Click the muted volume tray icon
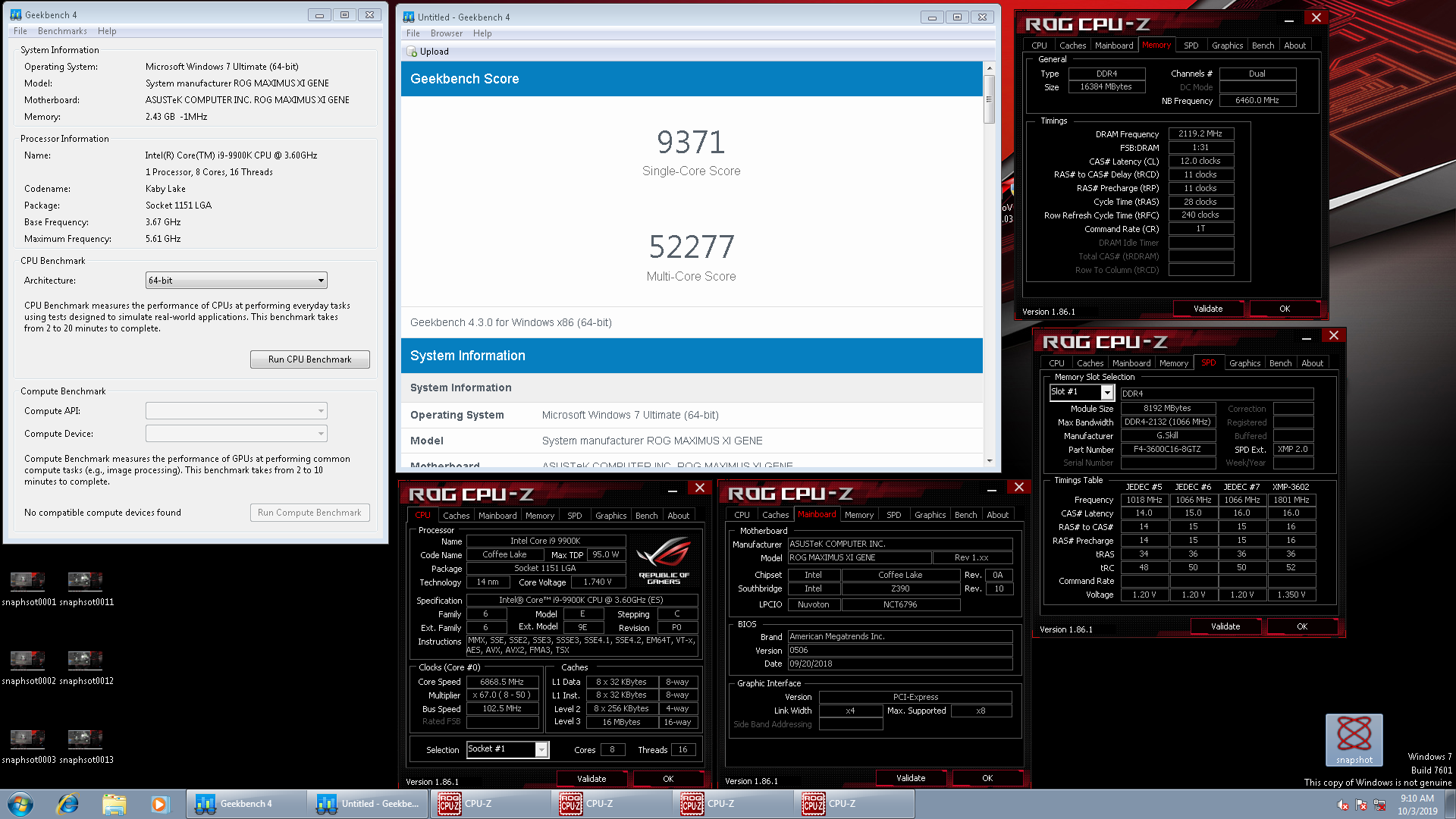 [1343, 805]
